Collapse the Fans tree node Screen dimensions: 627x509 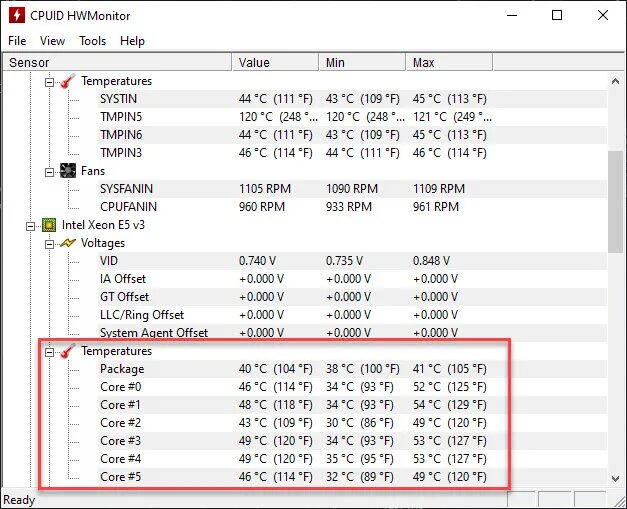(x=49, y=172)
